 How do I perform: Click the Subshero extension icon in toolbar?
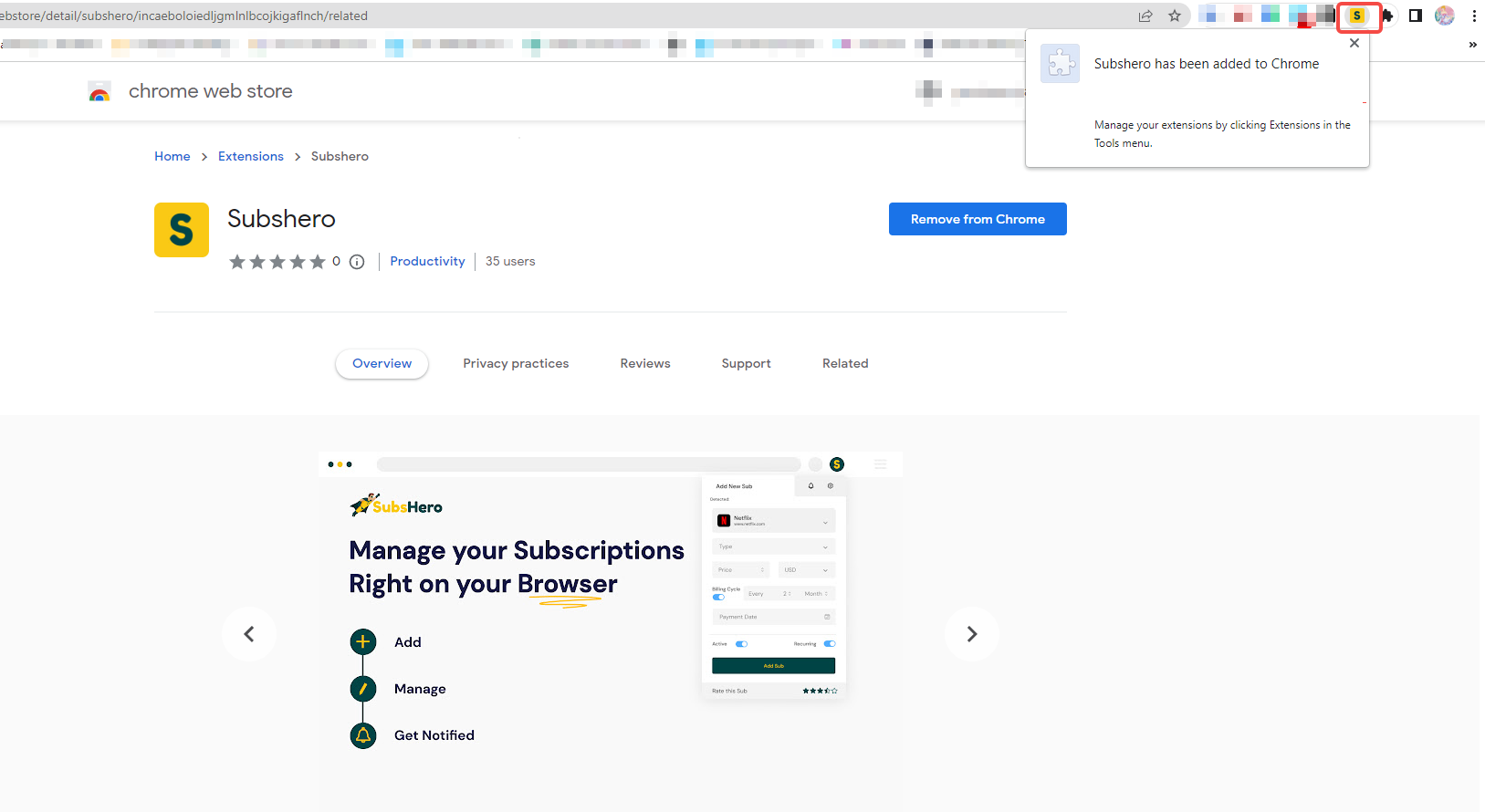pyautogui.click(x=1357, y=16)
